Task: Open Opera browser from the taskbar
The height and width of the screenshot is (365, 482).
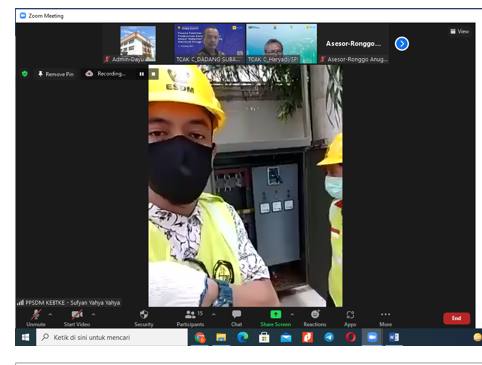Action: [x=350, y=338]
